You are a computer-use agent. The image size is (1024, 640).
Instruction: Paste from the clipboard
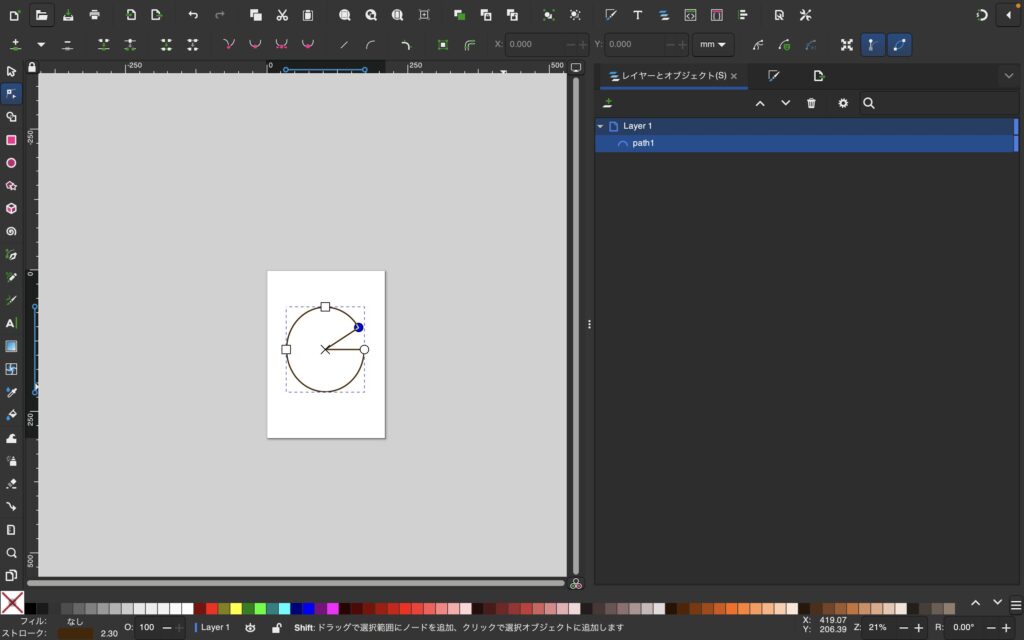coord(308,15)
